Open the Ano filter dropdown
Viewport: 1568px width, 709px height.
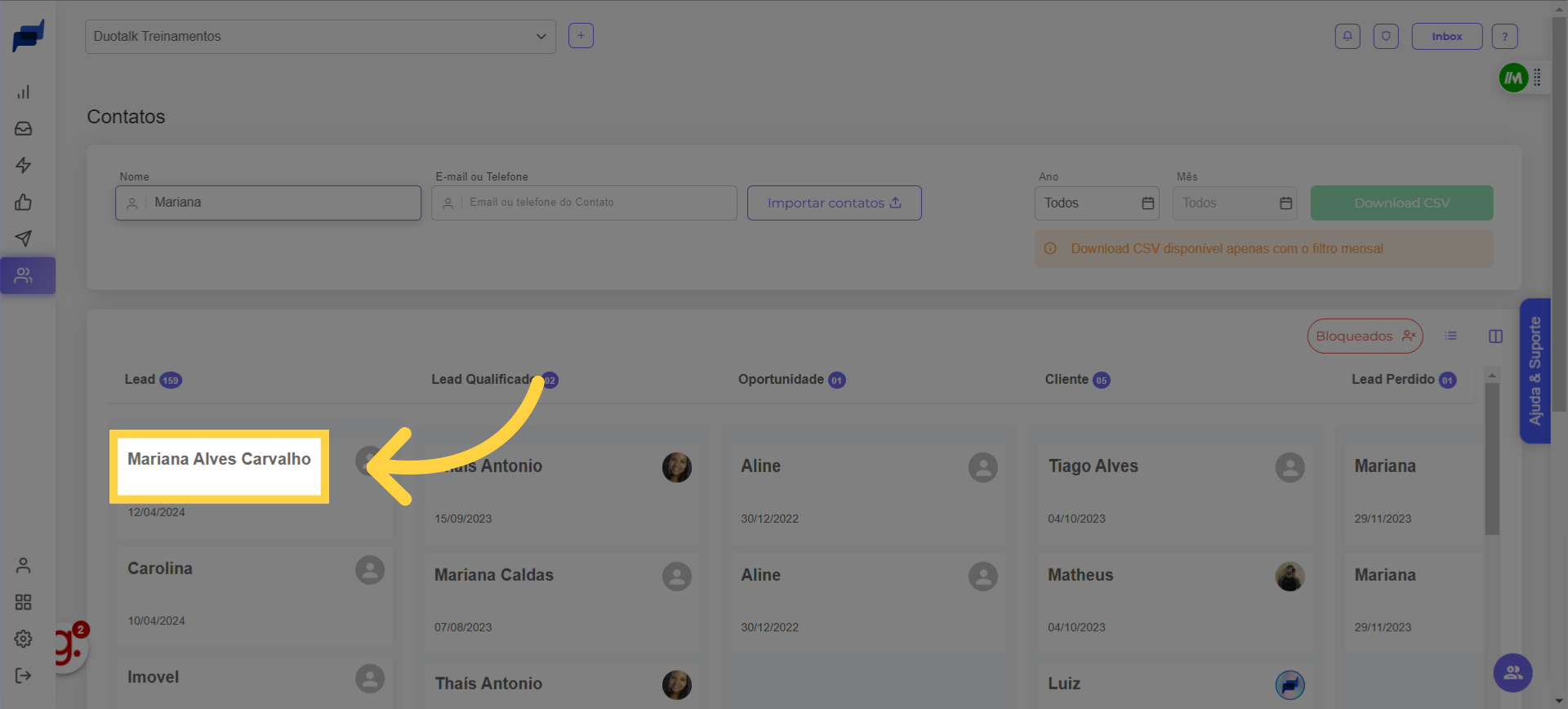tap(1096, 203)
